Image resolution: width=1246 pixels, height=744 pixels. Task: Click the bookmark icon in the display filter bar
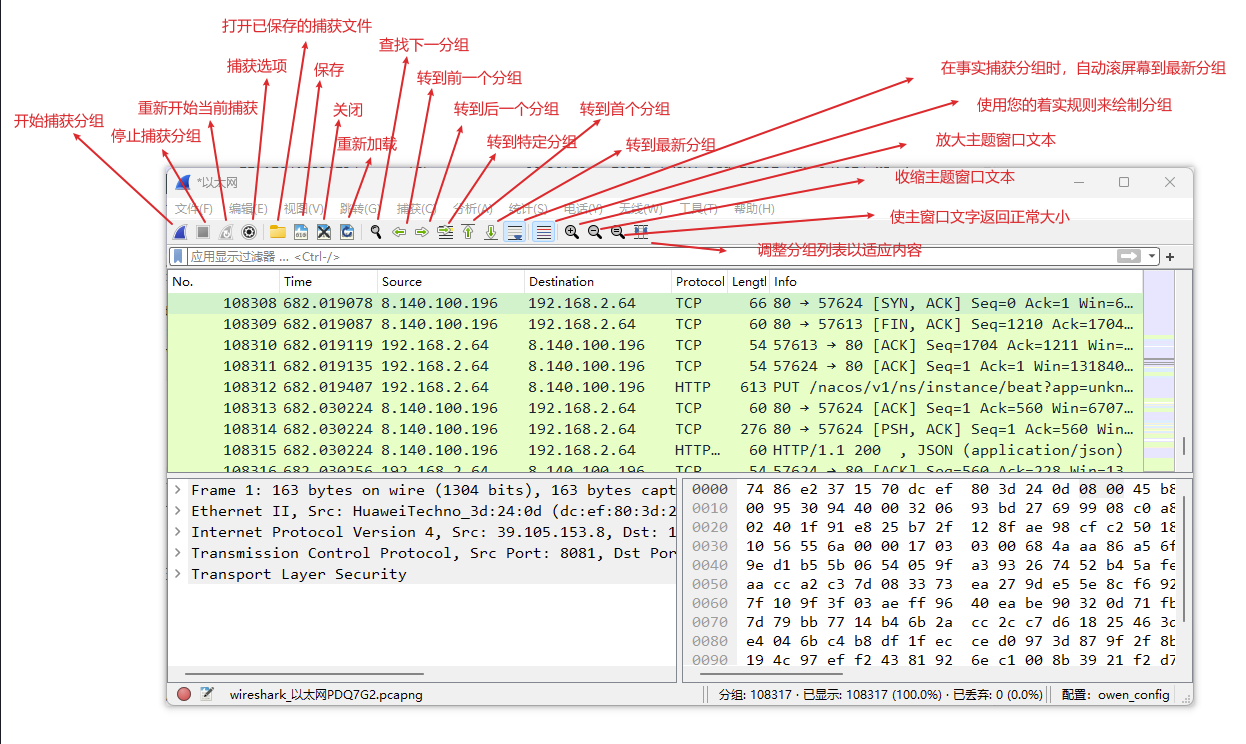point(179,257)
